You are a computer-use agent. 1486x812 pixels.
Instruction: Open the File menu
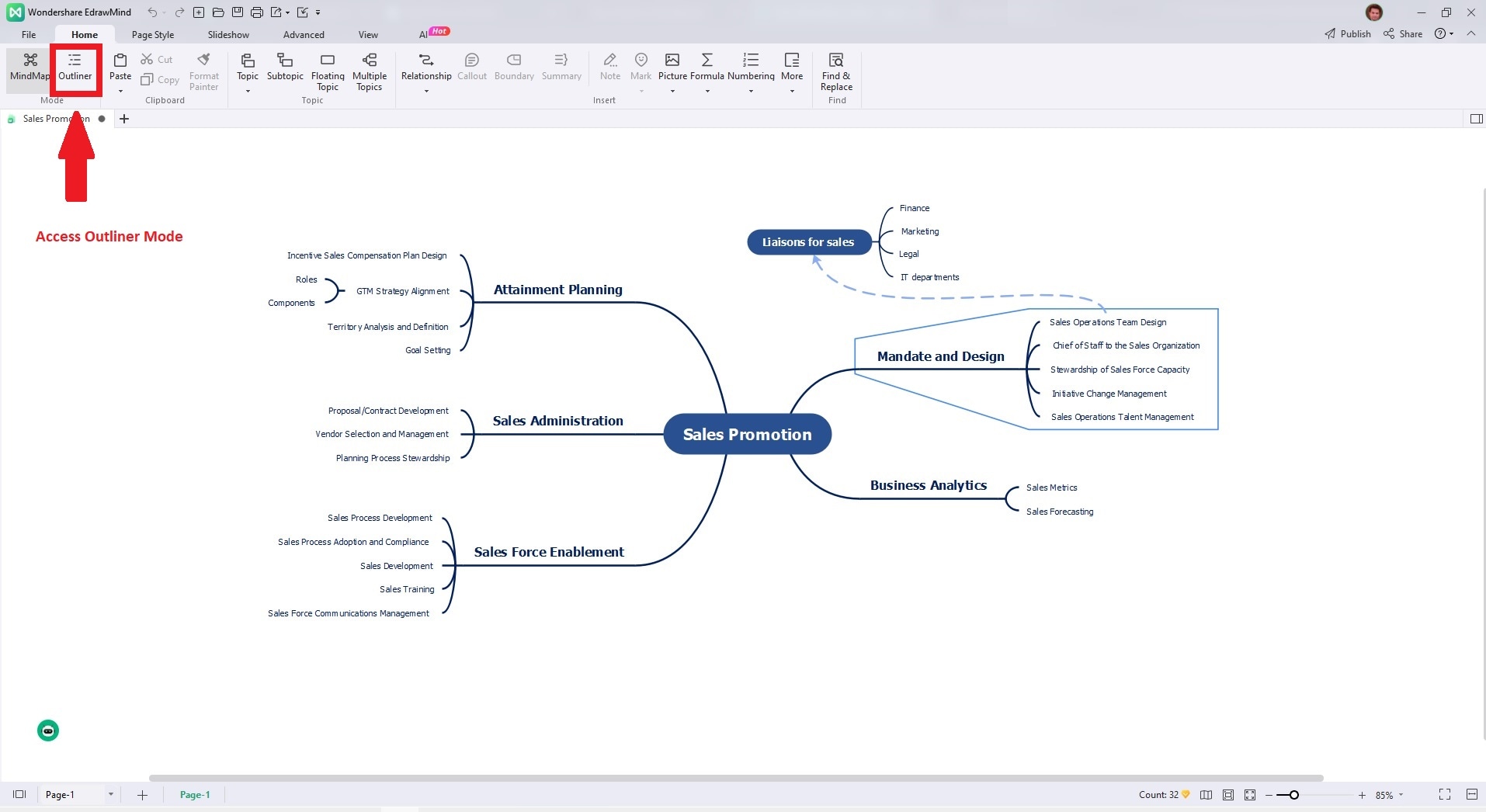pyautogui.click(x=29, y=34)
